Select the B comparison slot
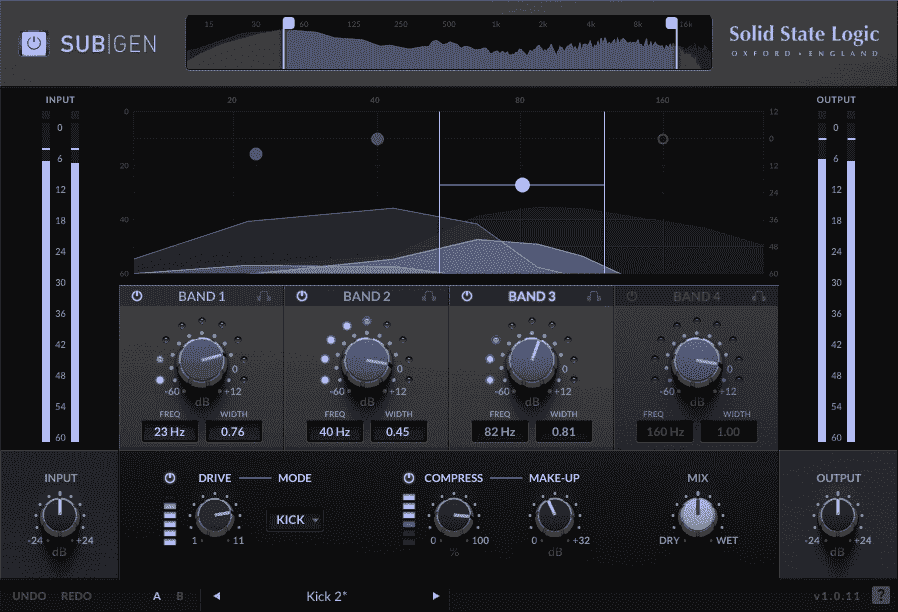 click(x=179, y=595)
